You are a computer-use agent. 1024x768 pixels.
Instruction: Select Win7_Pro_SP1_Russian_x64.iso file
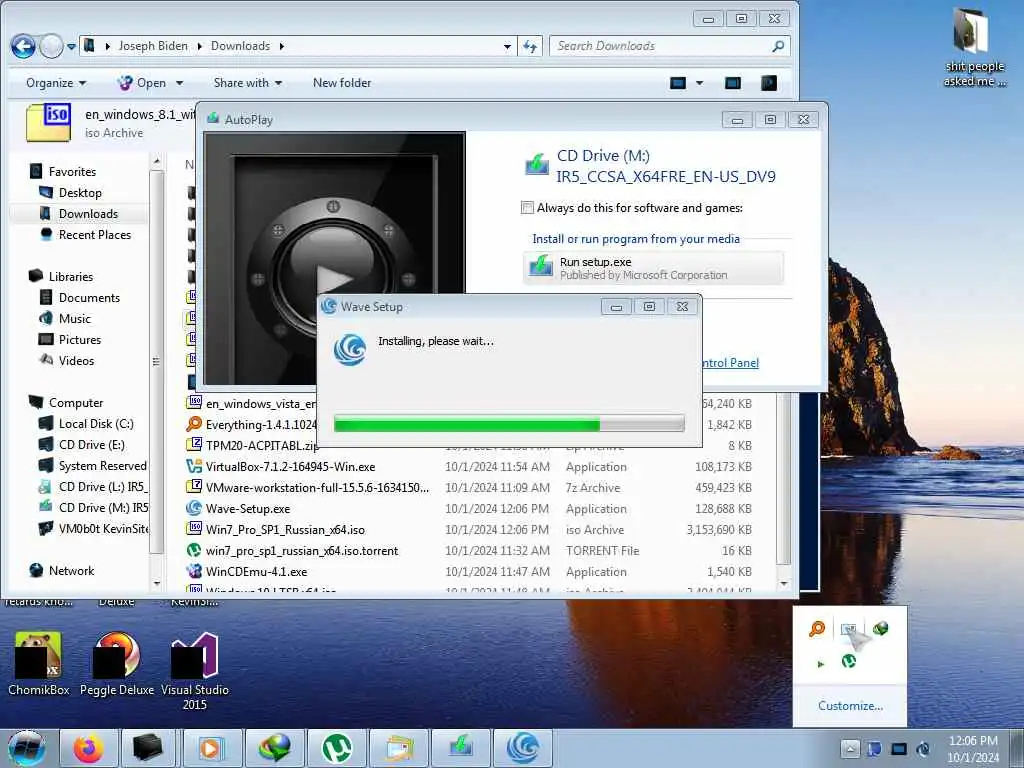pos(285,530)
